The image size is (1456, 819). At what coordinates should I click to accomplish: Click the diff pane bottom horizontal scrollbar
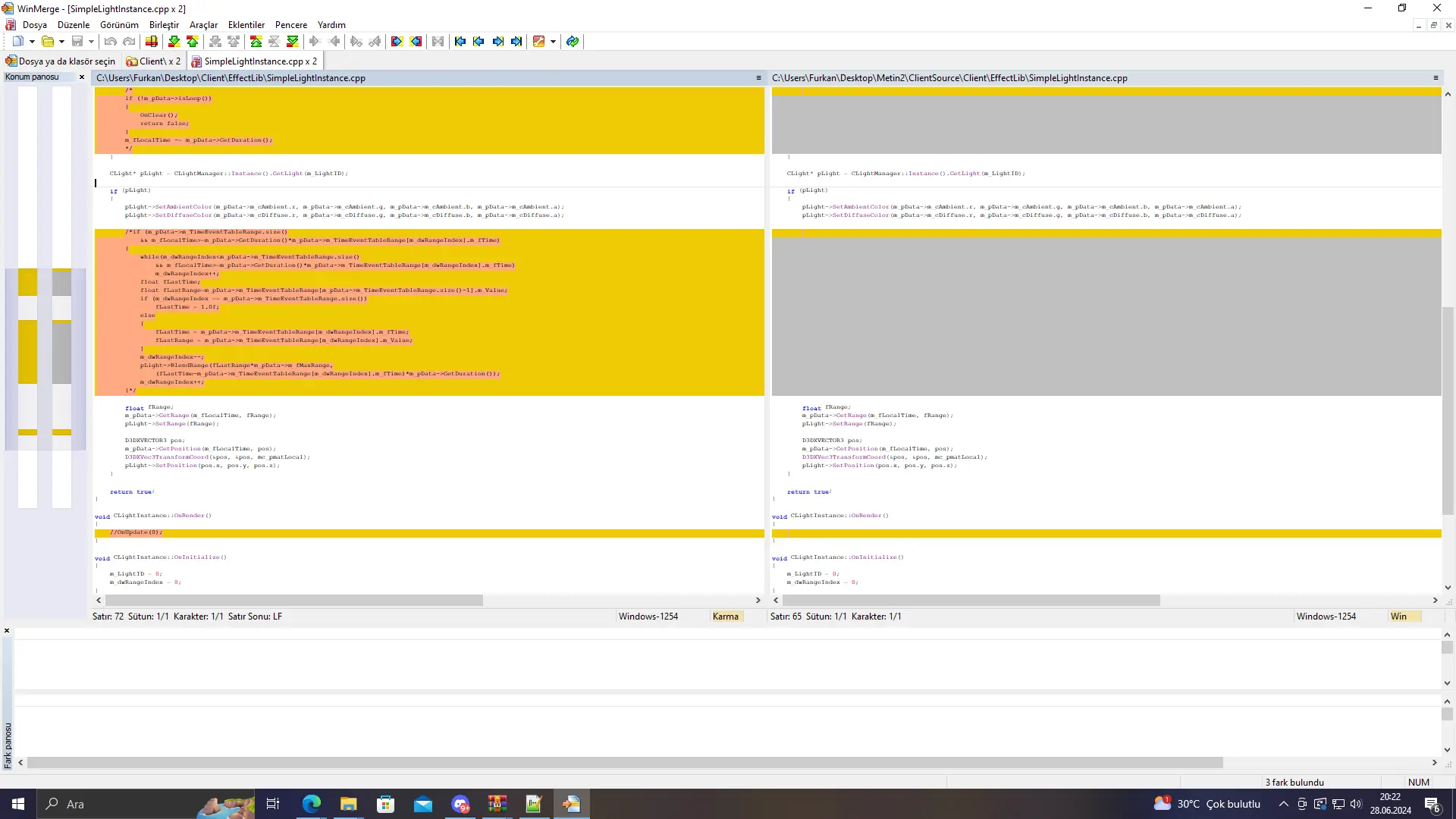coord(625,763)
